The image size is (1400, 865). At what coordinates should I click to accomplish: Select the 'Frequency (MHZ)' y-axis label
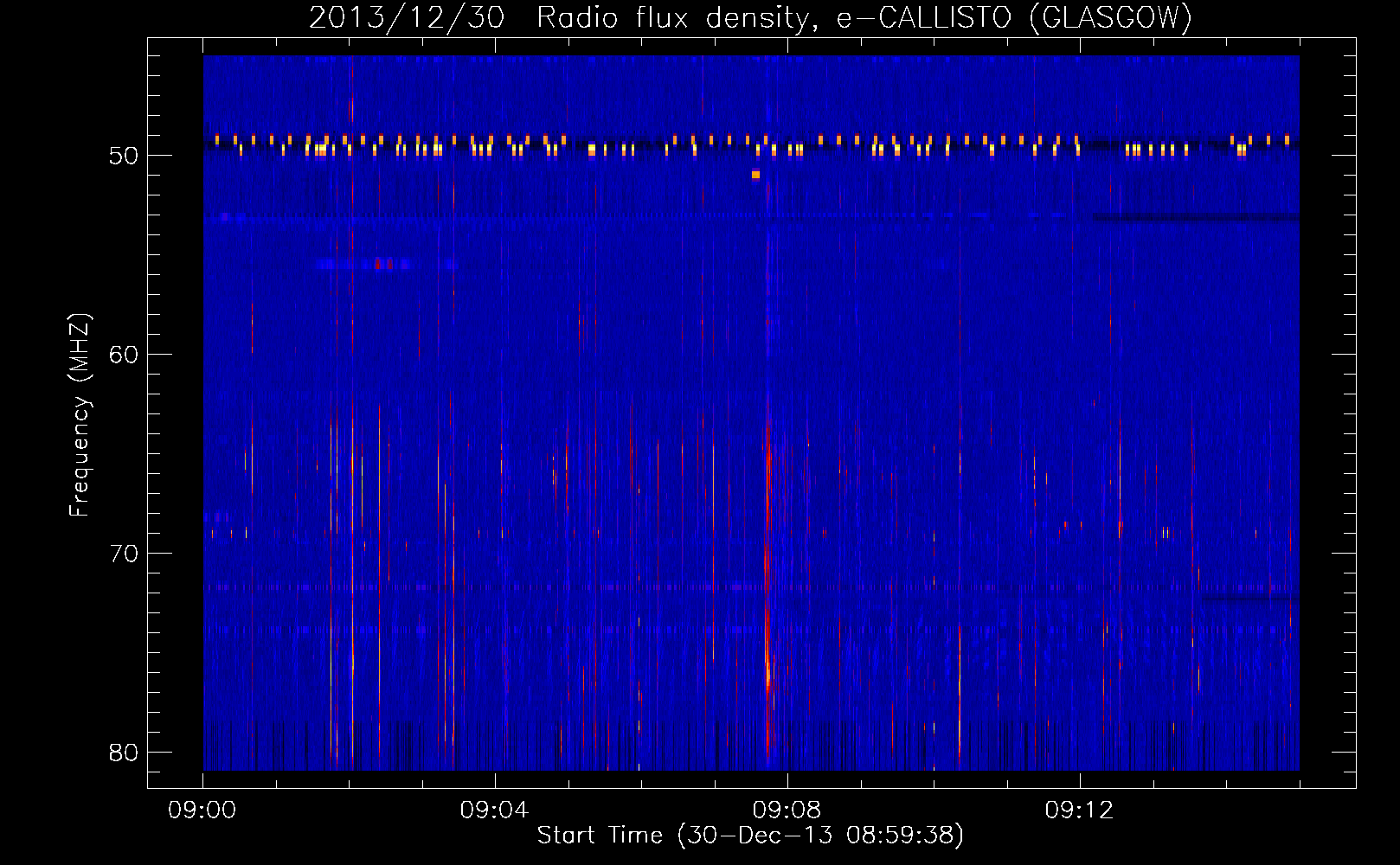pyautogui.click(x=79, y=415)
